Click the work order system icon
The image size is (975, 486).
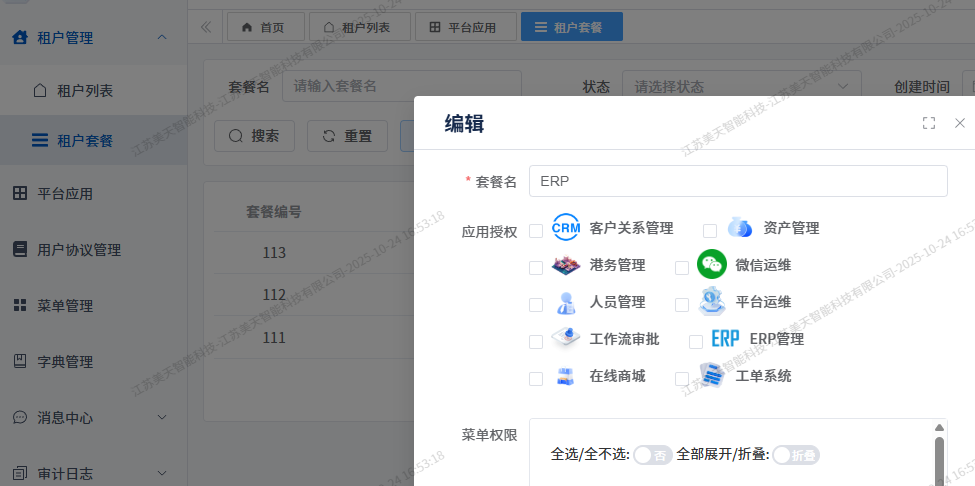711,376
